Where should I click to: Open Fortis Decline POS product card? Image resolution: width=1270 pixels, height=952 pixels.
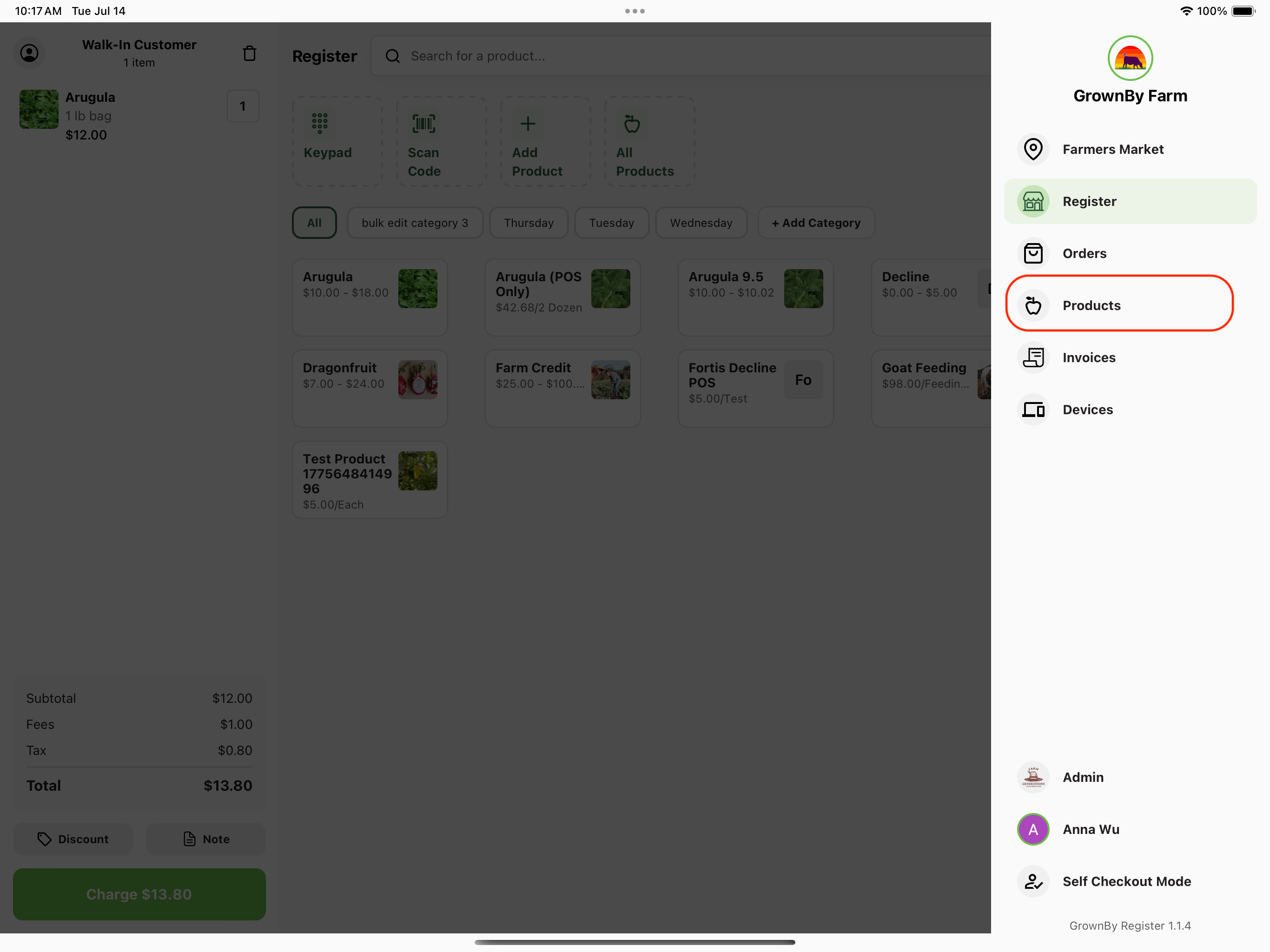point(755,389)
